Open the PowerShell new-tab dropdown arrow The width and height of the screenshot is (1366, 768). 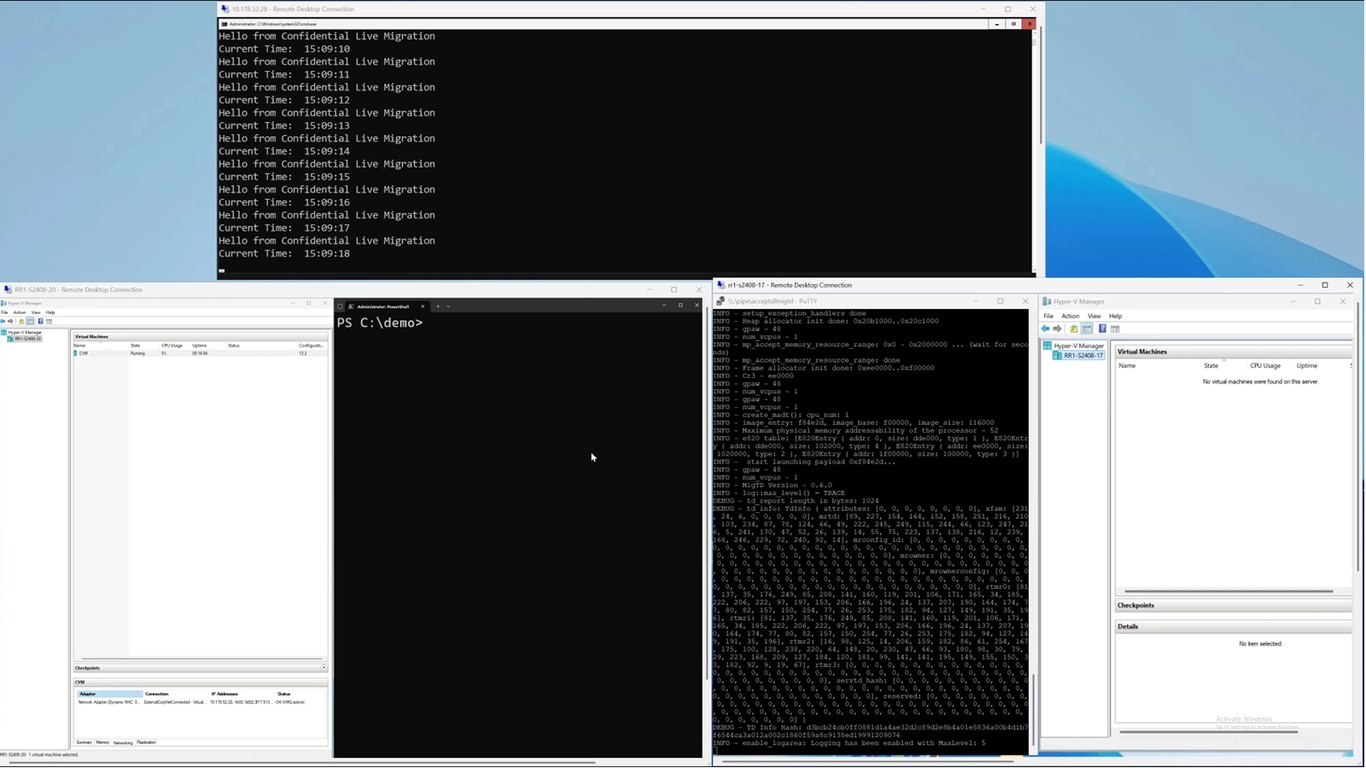click(x=448, y=306)
